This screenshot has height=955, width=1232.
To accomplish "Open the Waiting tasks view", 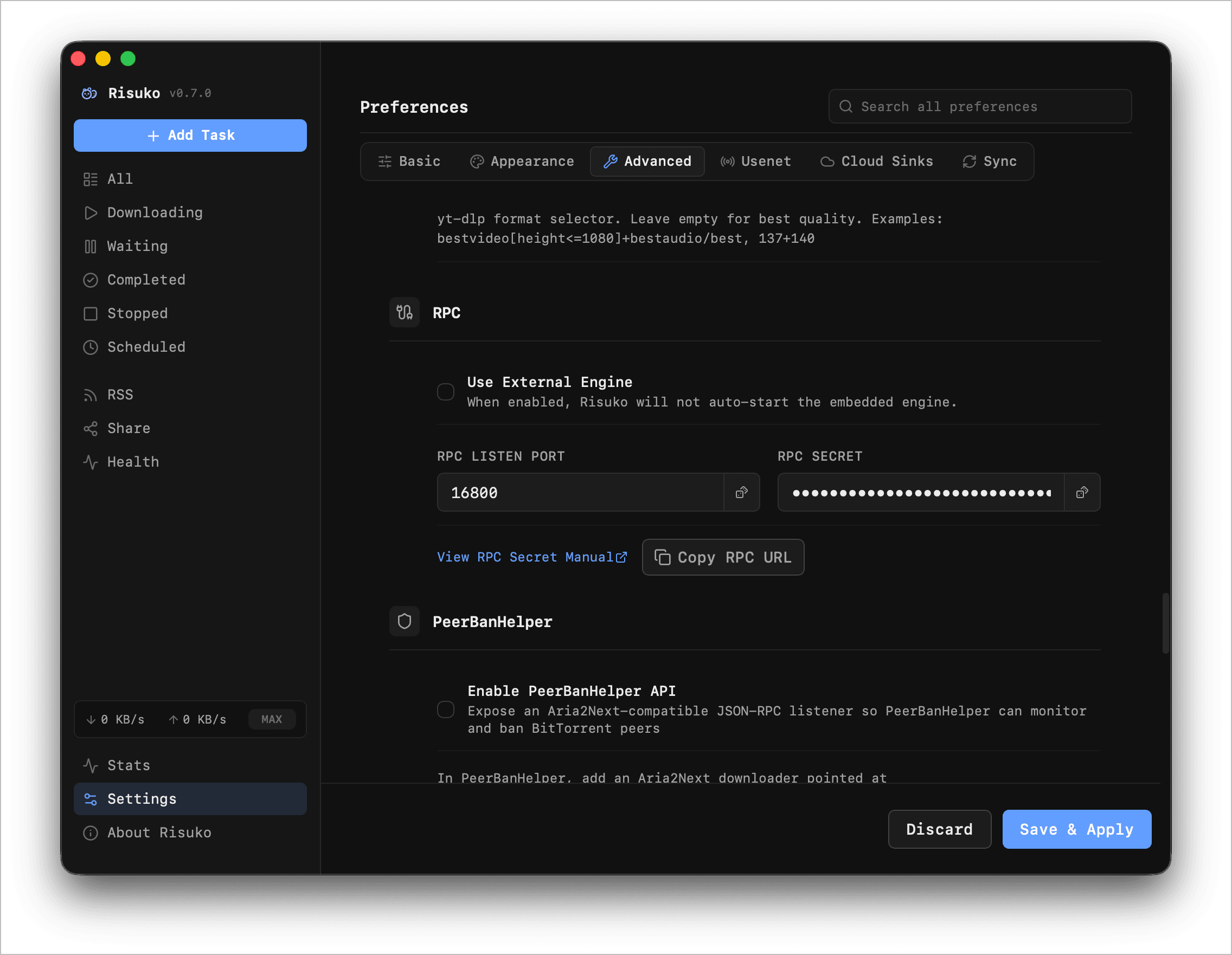I will pos(190,247).
